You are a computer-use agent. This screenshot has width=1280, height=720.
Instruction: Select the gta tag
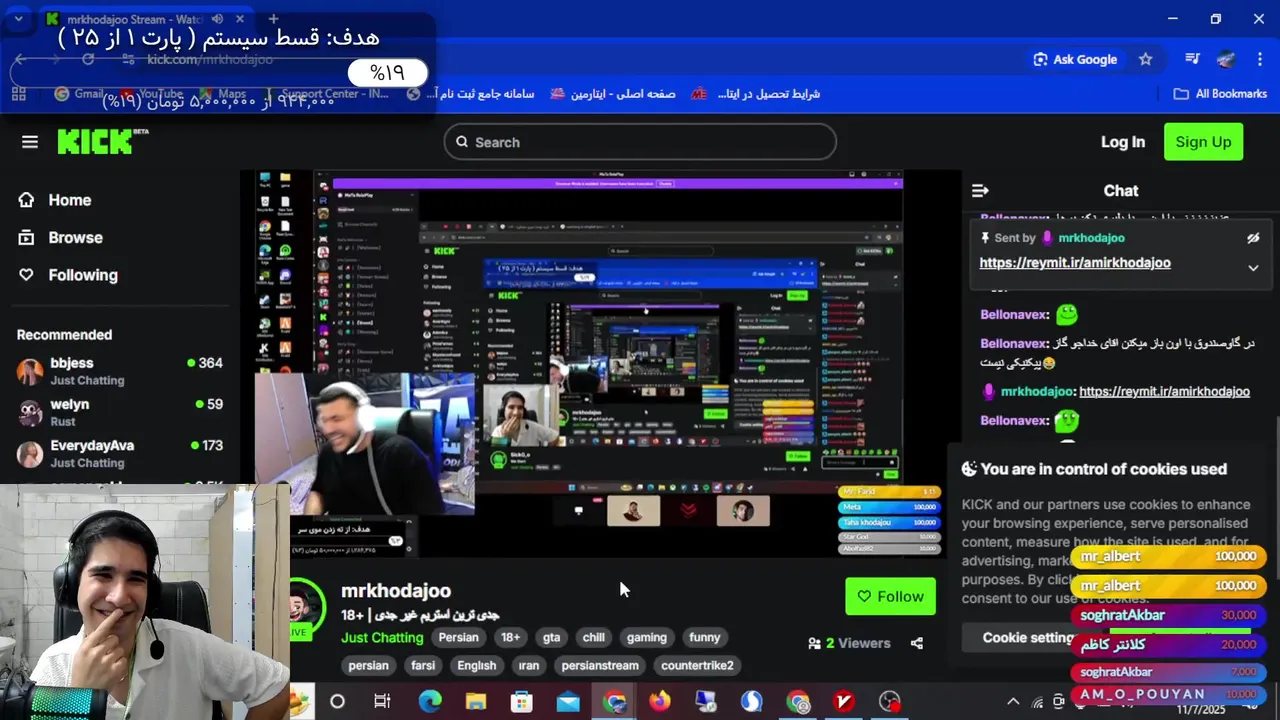click(x=551, y=637)
